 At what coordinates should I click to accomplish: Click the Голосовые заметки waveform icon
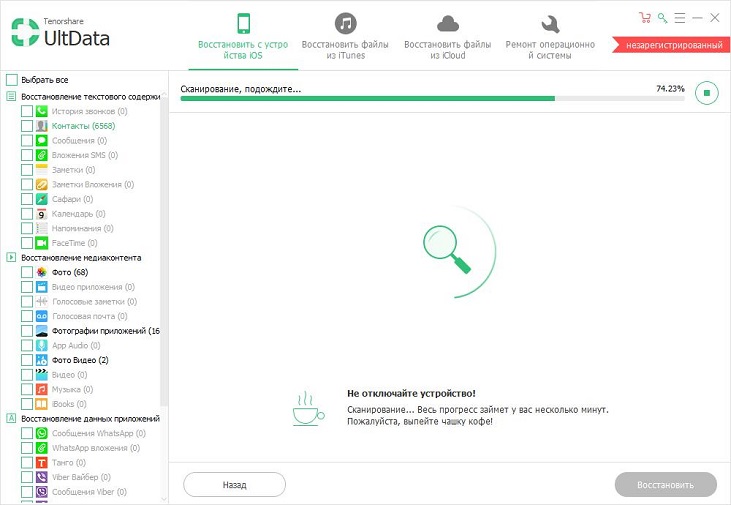(x=41, y=301)
